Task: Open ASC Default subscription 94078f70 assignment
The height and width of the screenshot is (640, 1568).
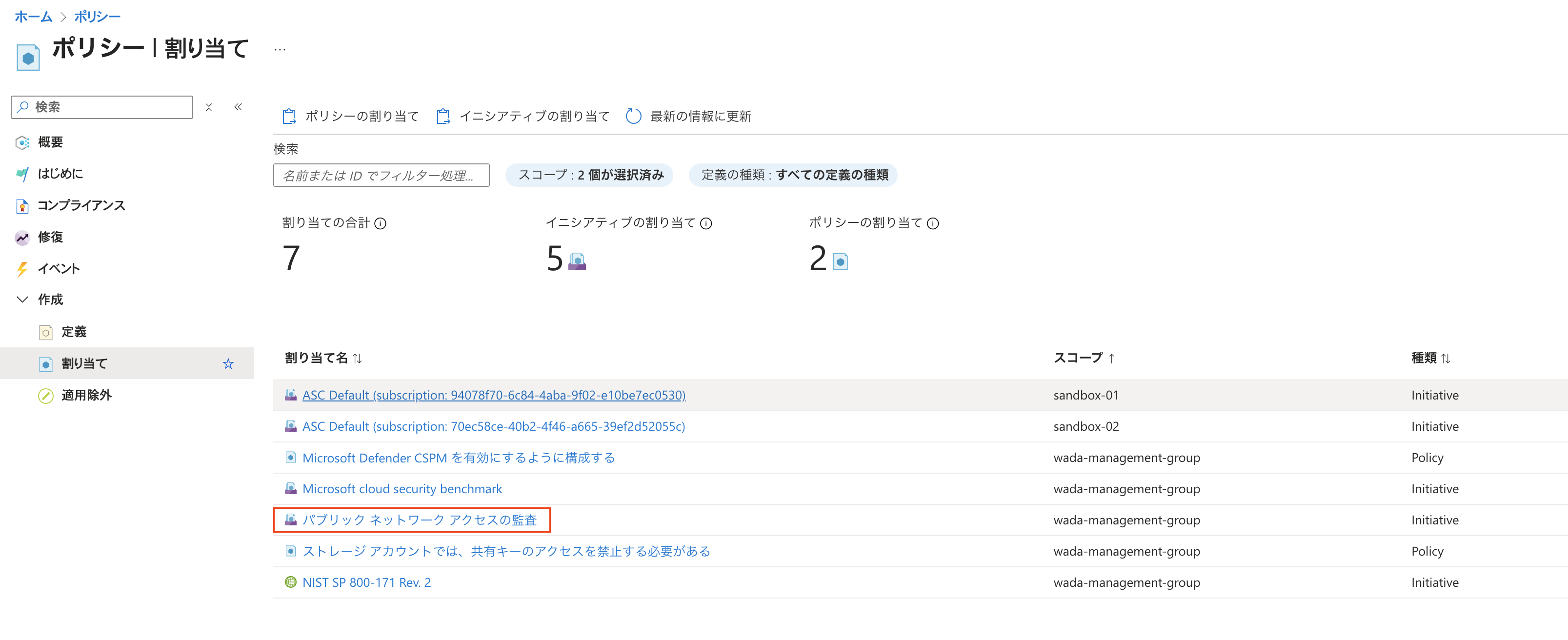Action: click(x=494, y=396)
